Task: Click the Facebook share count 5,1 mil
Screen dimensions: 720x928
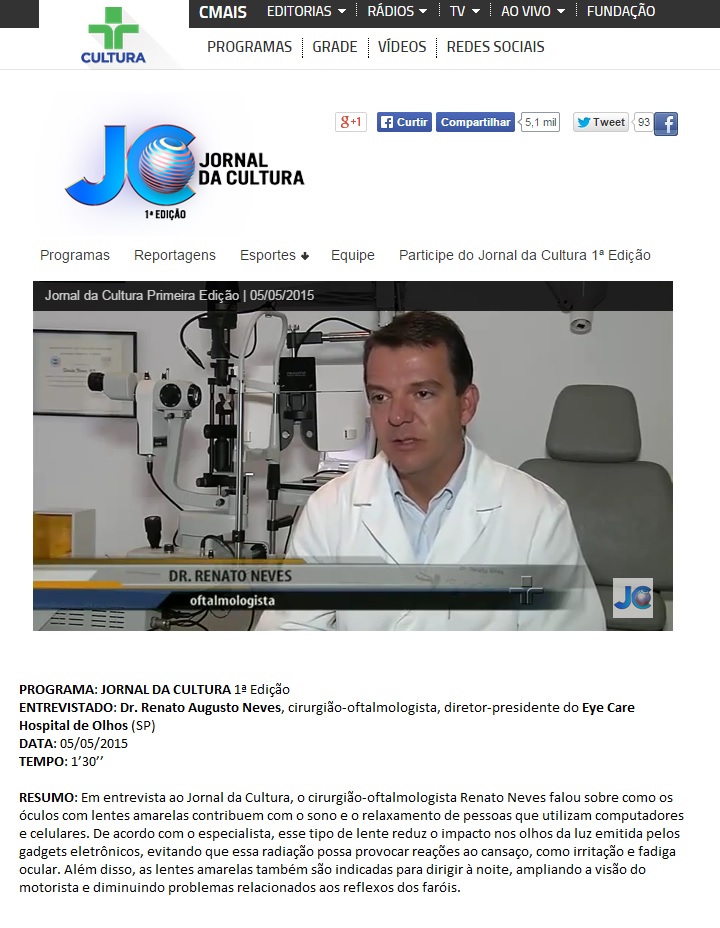Action: pyautogui.click(x=540, y=122)
